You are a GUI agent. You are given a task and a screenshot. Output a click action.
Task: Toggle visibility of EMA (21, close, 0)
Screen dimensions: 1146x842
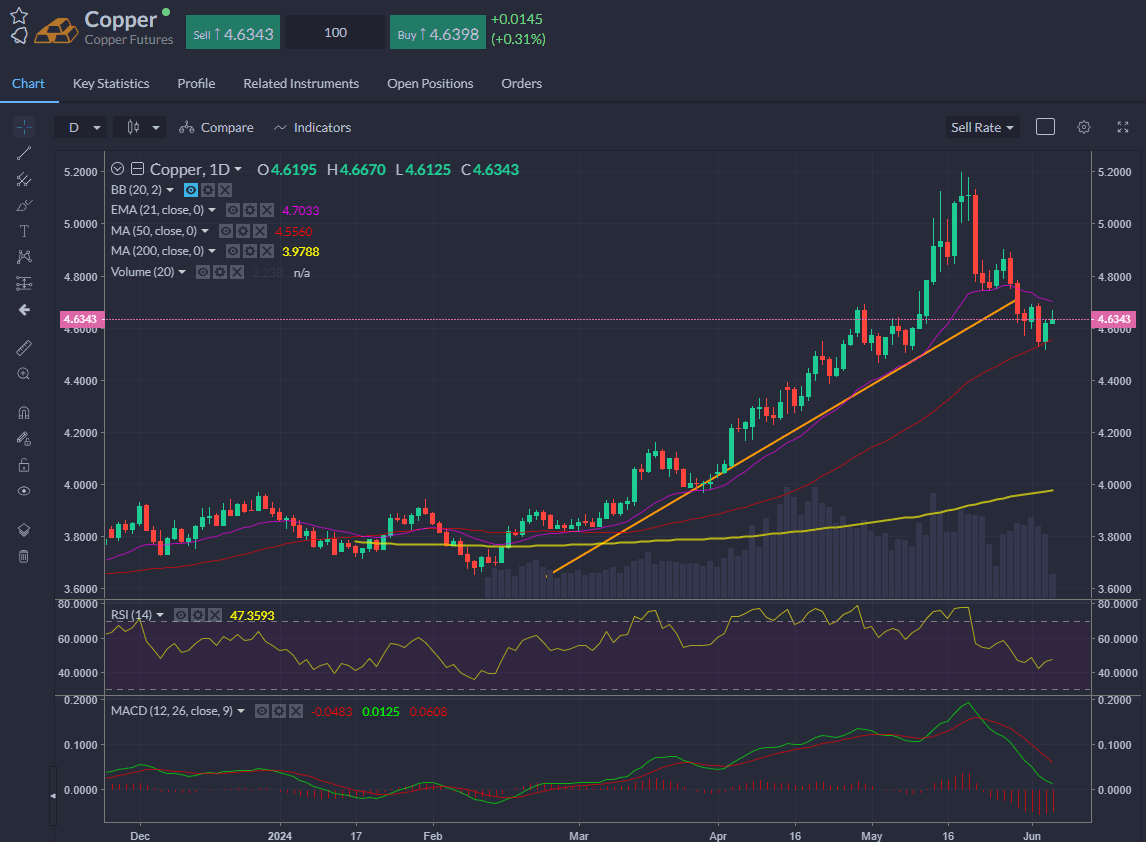coord(233,210)
